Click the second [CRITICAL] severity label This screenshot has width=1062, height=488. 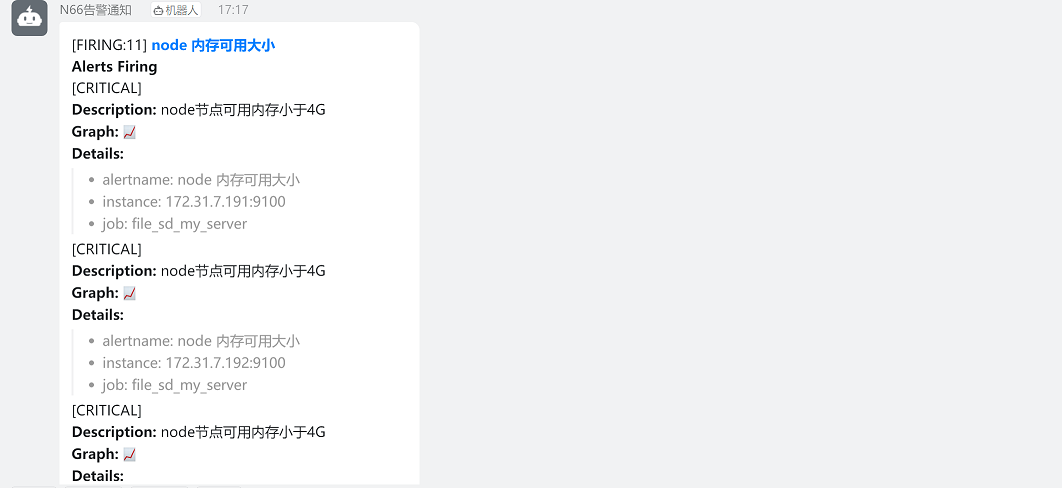click(x=107, y=249)
